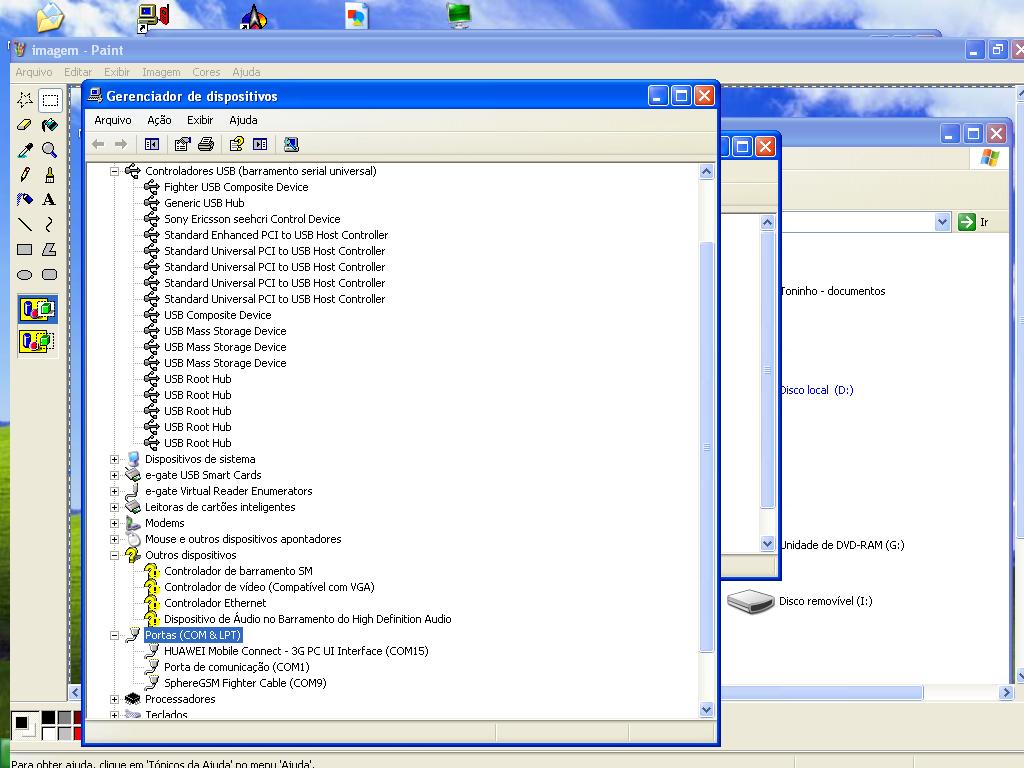Click the Paint canvas horizontal scroll right arrow
Viewport: 1024px width, 768px height.
point(1006,692)
